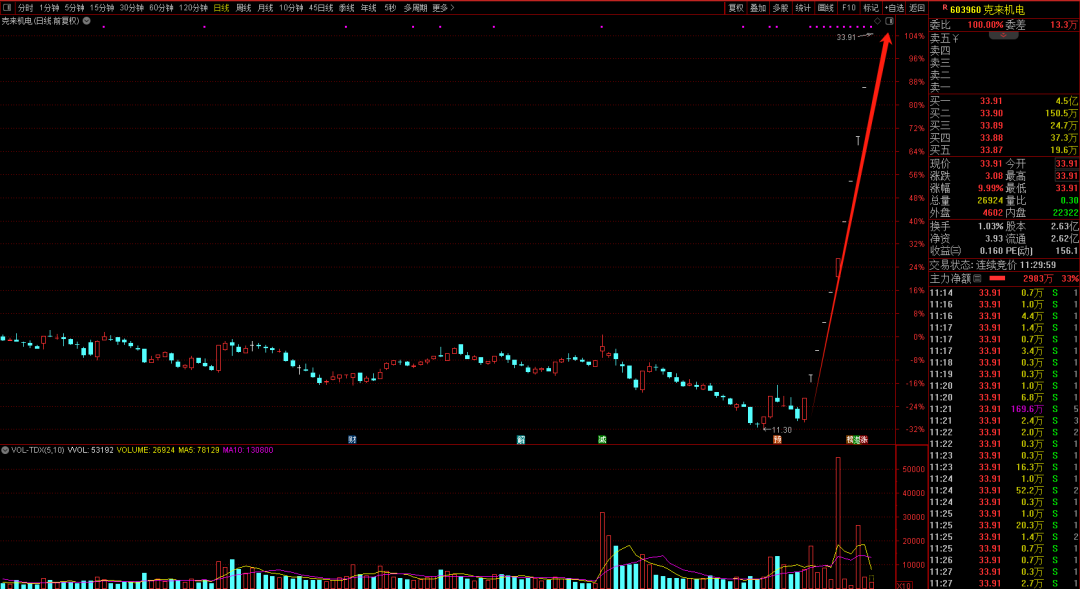
Task: Click the 买二 price 33.90
Action: pyautogui.click(x=991, y=113)
